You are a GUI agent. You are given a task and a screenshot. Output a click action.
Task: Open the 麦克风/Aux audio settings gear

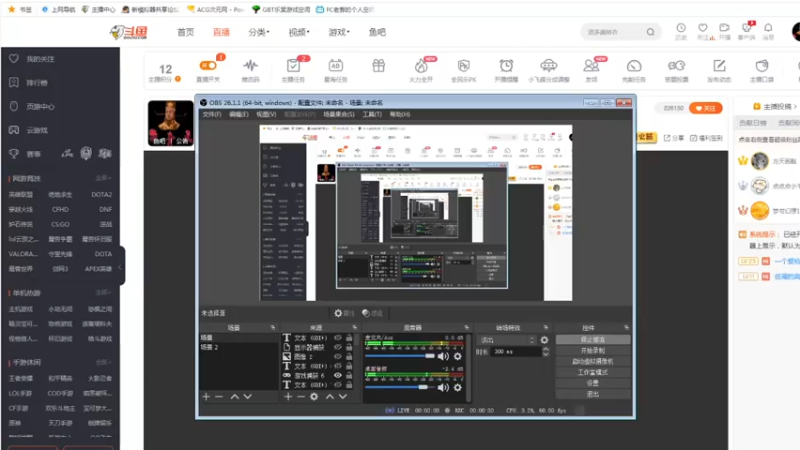click(x=458, y=357)
